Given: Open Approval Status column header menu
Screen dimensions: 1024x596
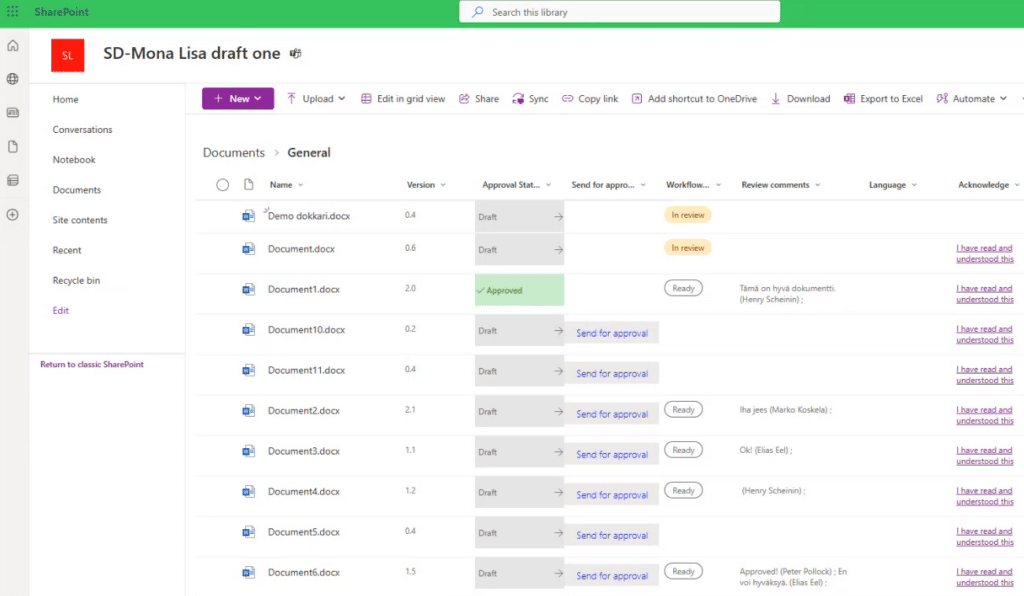Looking at the screenshot, I should [517, 185].
